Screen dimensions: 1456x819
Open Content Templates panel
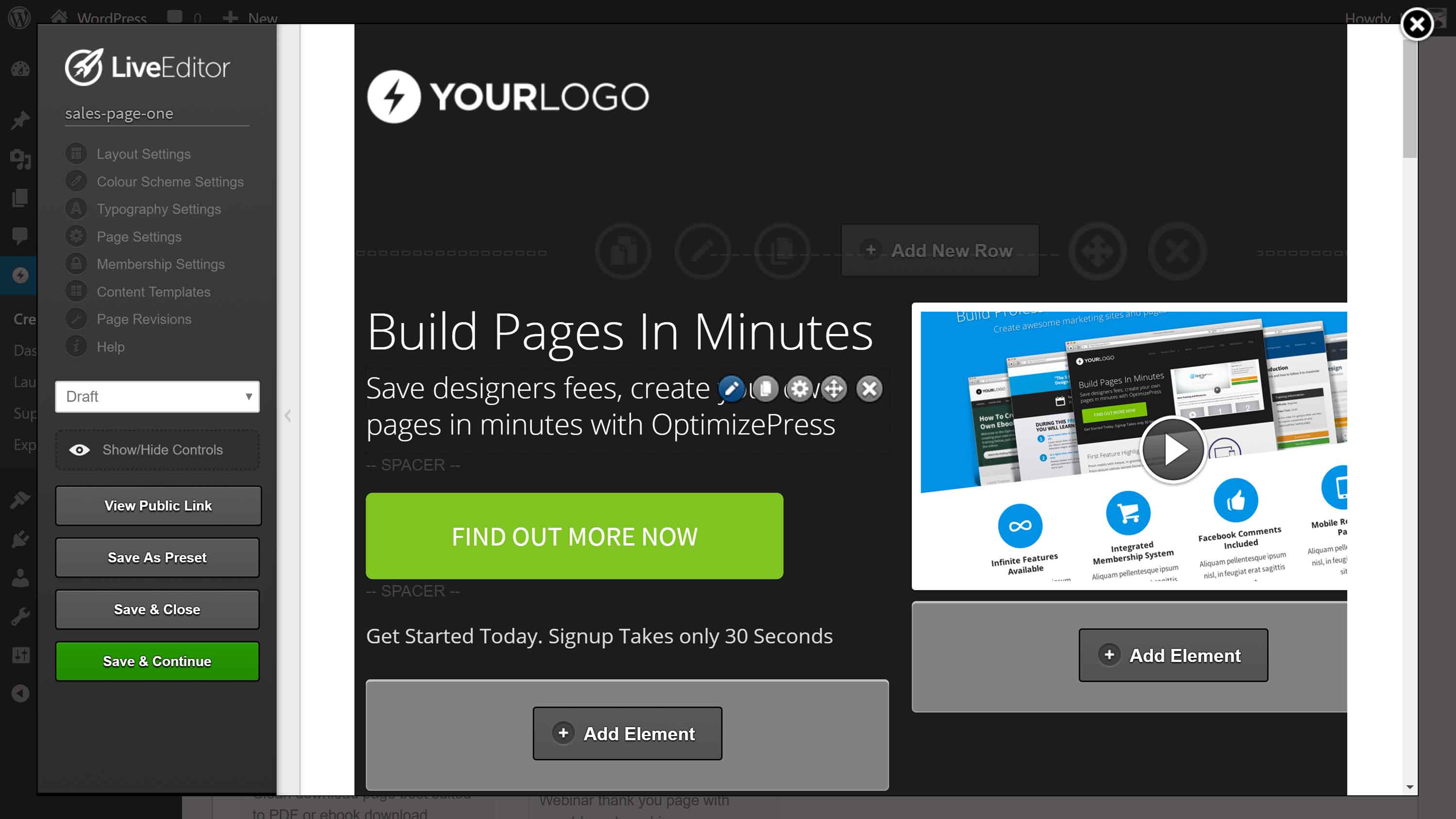(154, 291)
